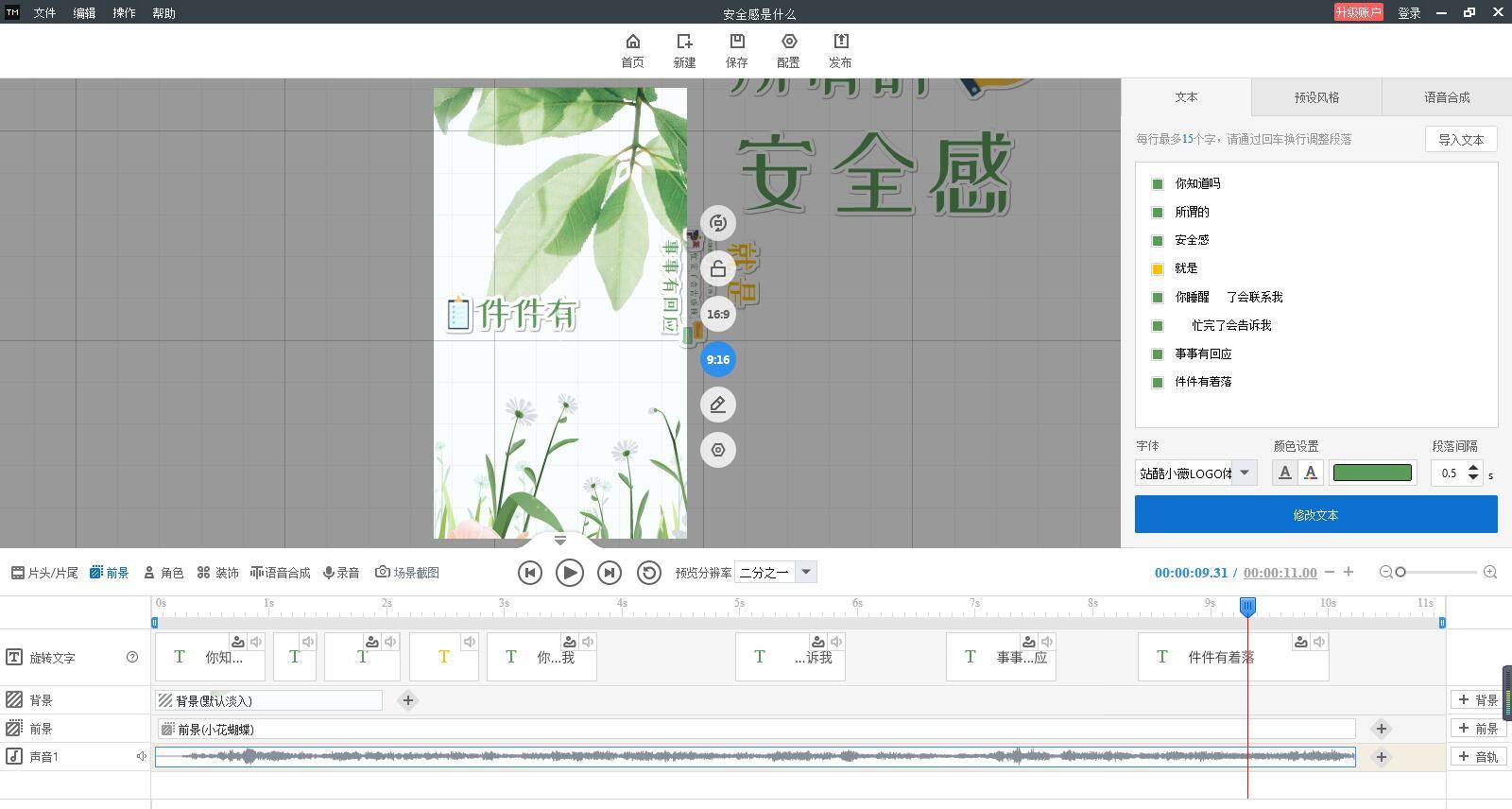The width and height of the screenshot is (1512, 809).
Task: Open the scene screenshot (场景截图) tool
Action: [407, 573]
